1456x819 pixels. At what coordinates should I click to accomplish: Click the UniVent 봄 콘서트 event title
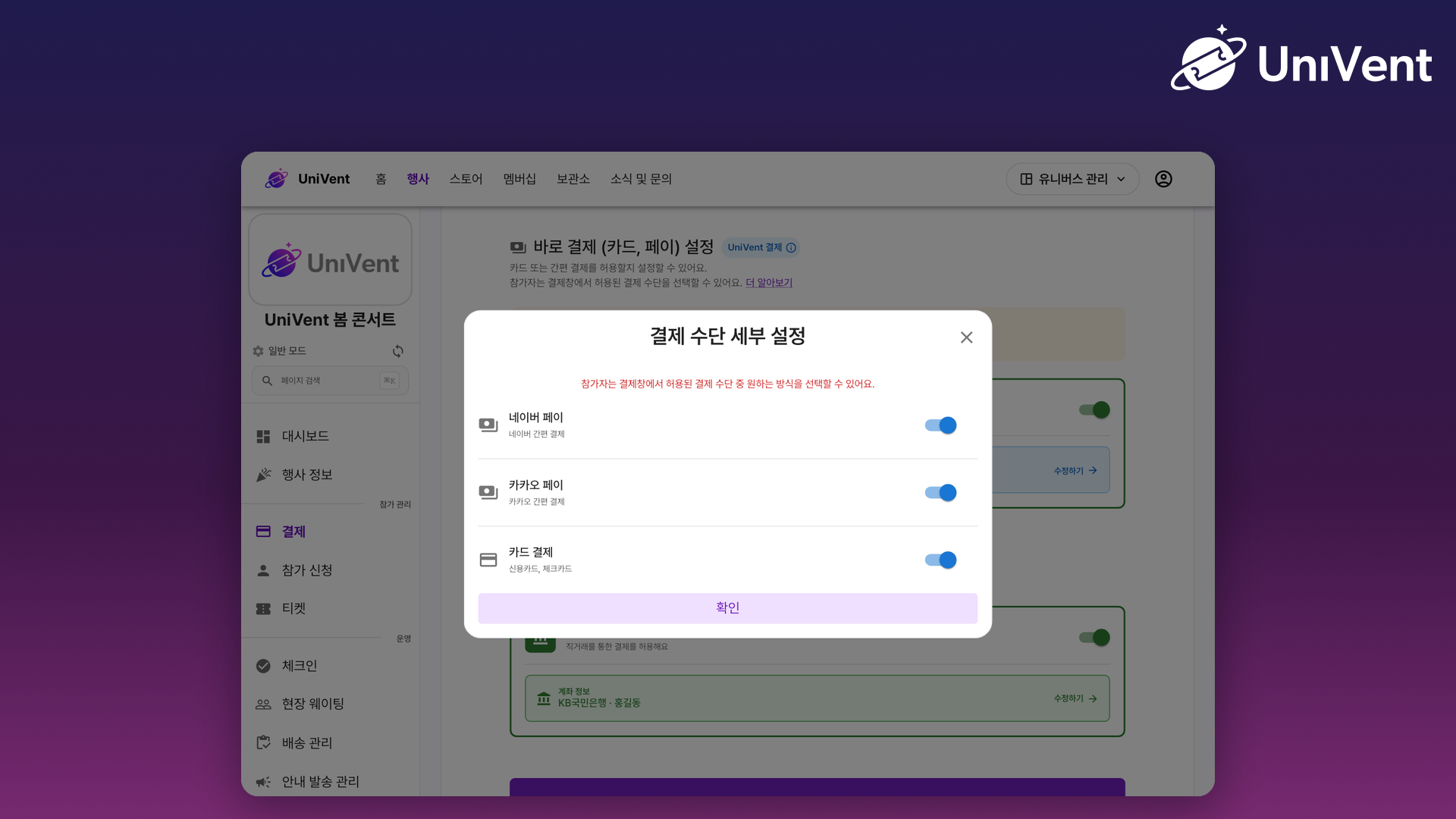[330, 320]
